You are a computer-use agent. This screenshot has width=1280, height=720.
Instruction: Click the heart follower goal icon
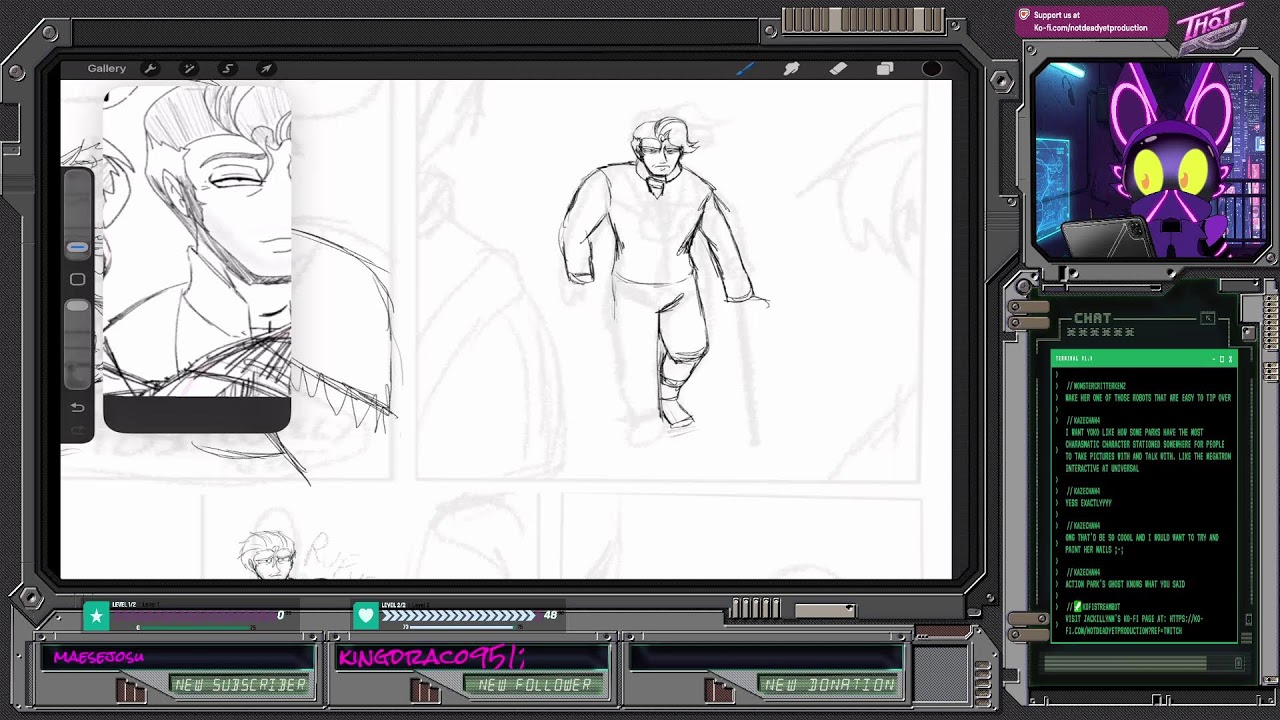(365, 616)
